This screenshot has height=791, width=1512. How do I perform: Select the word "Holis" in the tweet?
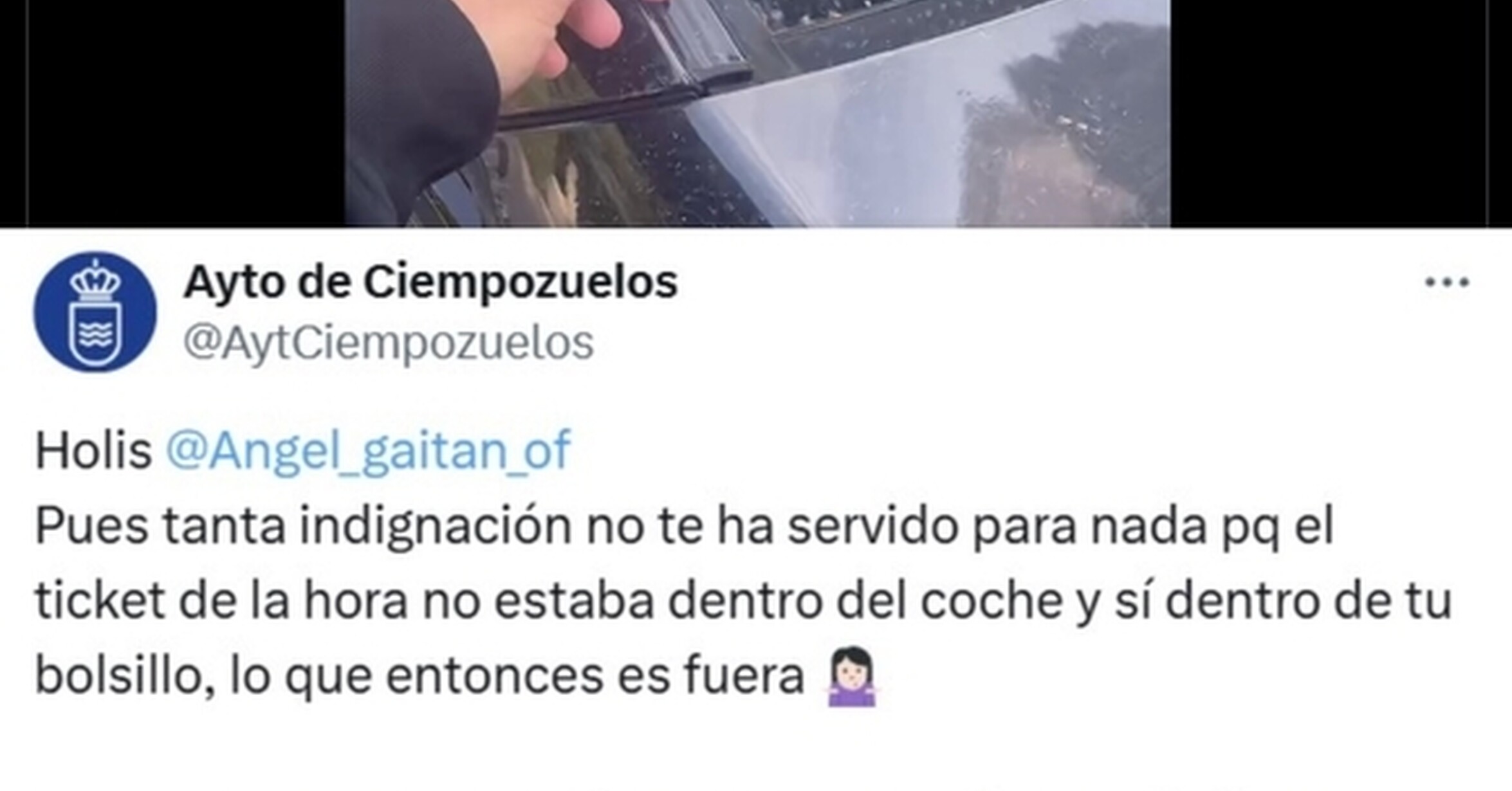point(93,450)
